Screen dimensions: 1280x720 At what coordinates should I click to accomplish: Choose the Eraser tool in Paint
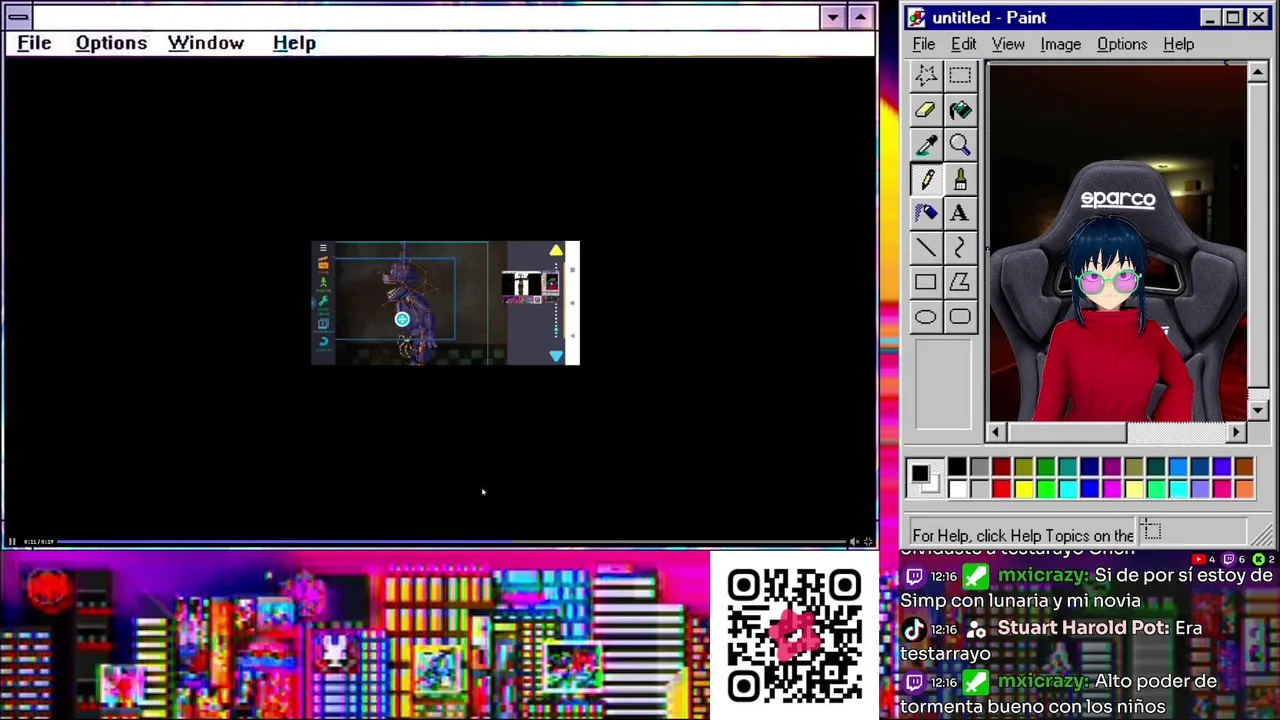(x=926, y=110)
